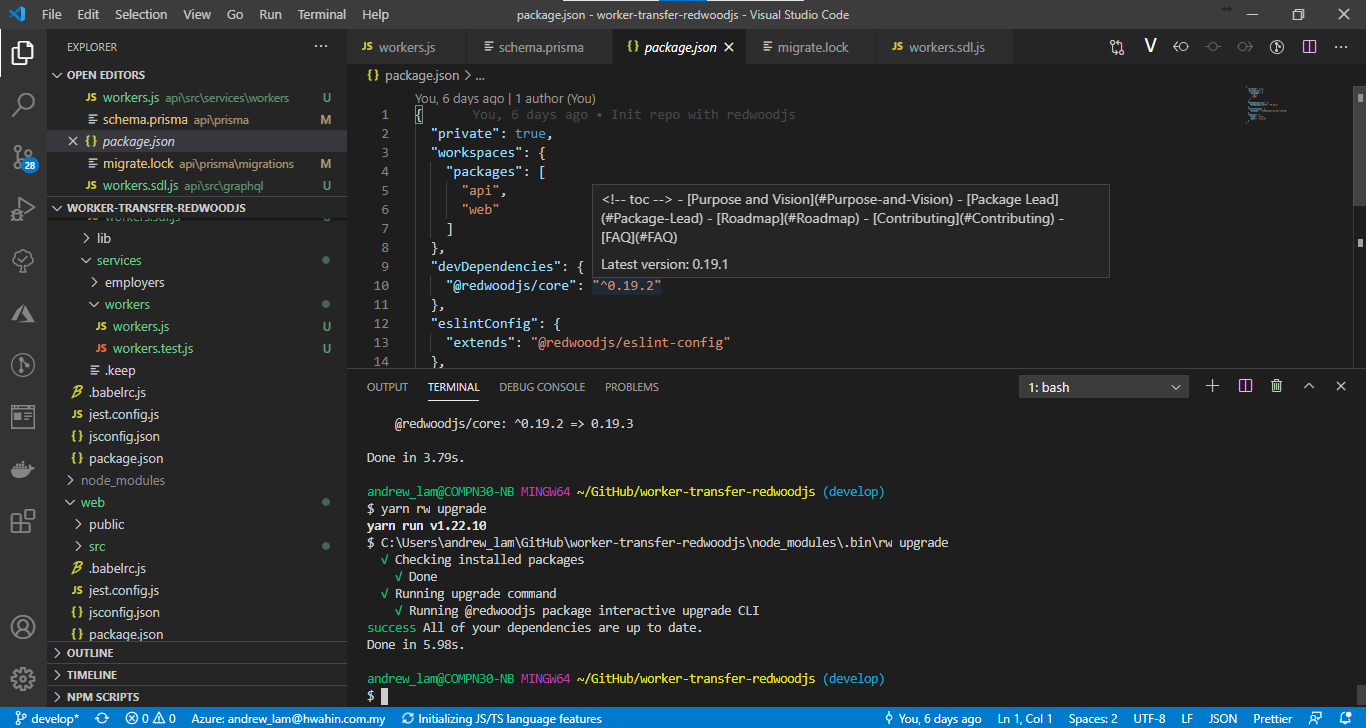Expand the src folder under web

[97, 546]
